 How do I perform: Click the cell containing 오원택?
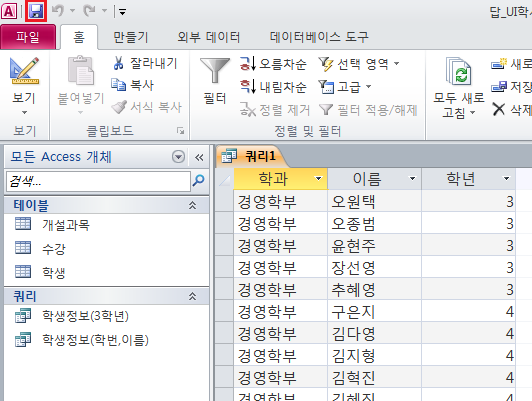[375, 202]
